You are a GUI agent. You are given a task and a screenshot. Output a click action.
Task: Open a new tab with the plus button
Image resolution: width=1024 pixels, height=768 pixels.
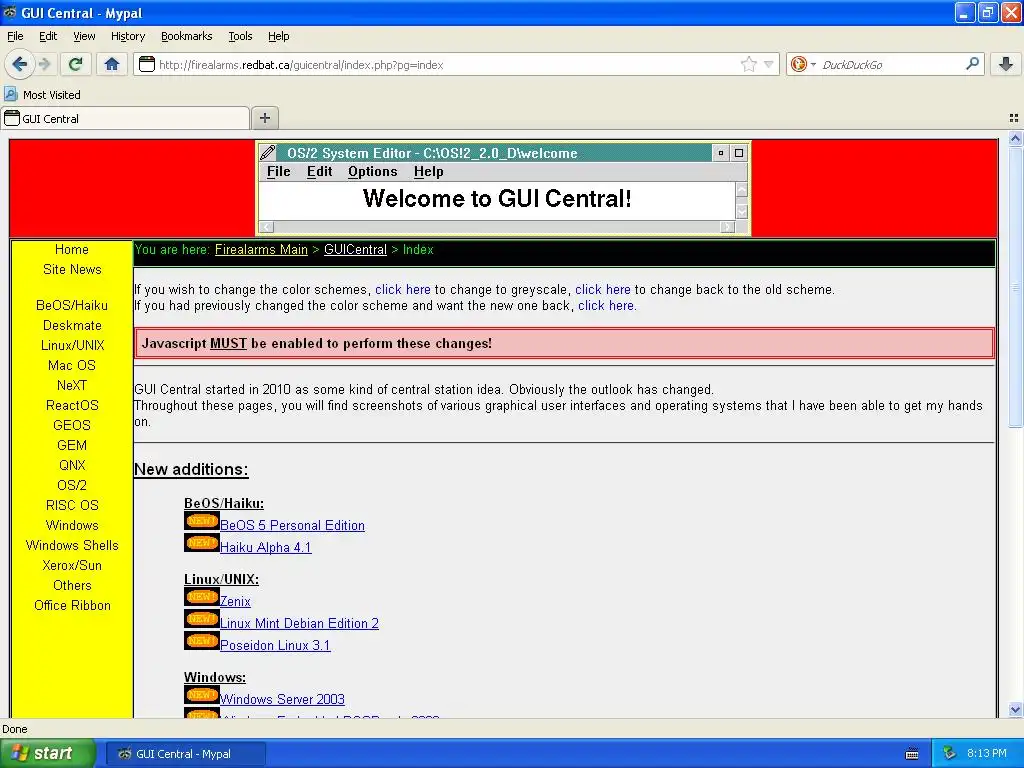click(264, 118)
